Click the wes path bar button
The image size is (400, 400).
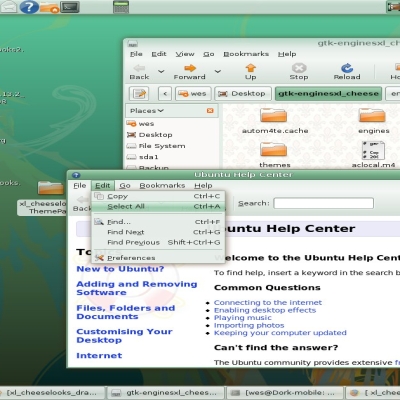(193, 94)
